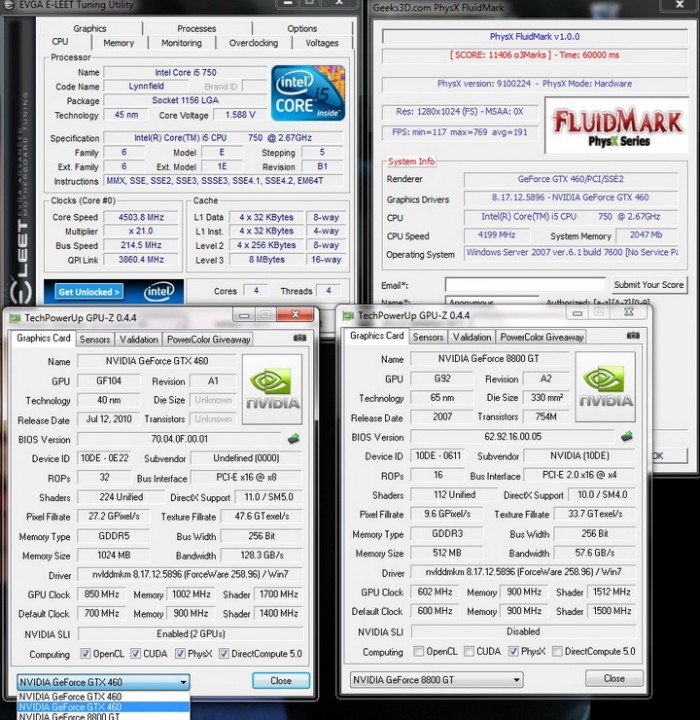Click Submit Your Score in FluidMark

click(x=649, y=285)
